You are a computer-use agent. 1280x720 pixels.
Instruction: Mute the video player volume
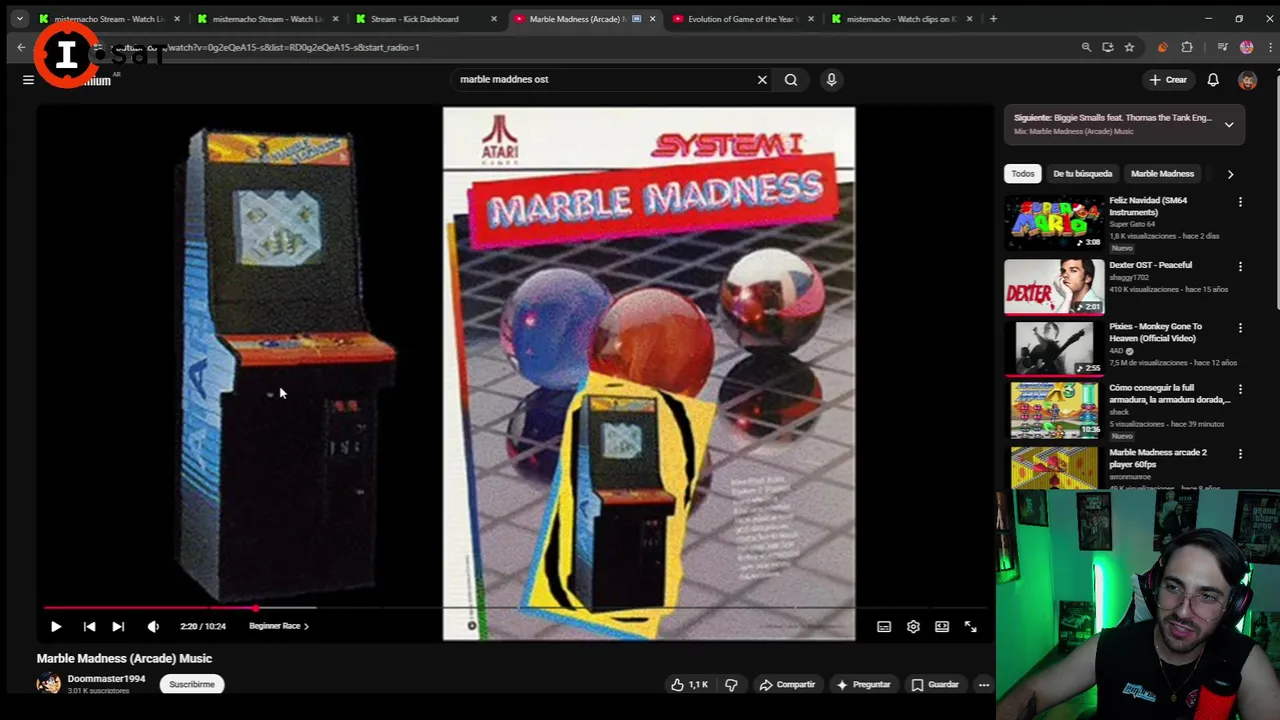[x=153, y=626]
